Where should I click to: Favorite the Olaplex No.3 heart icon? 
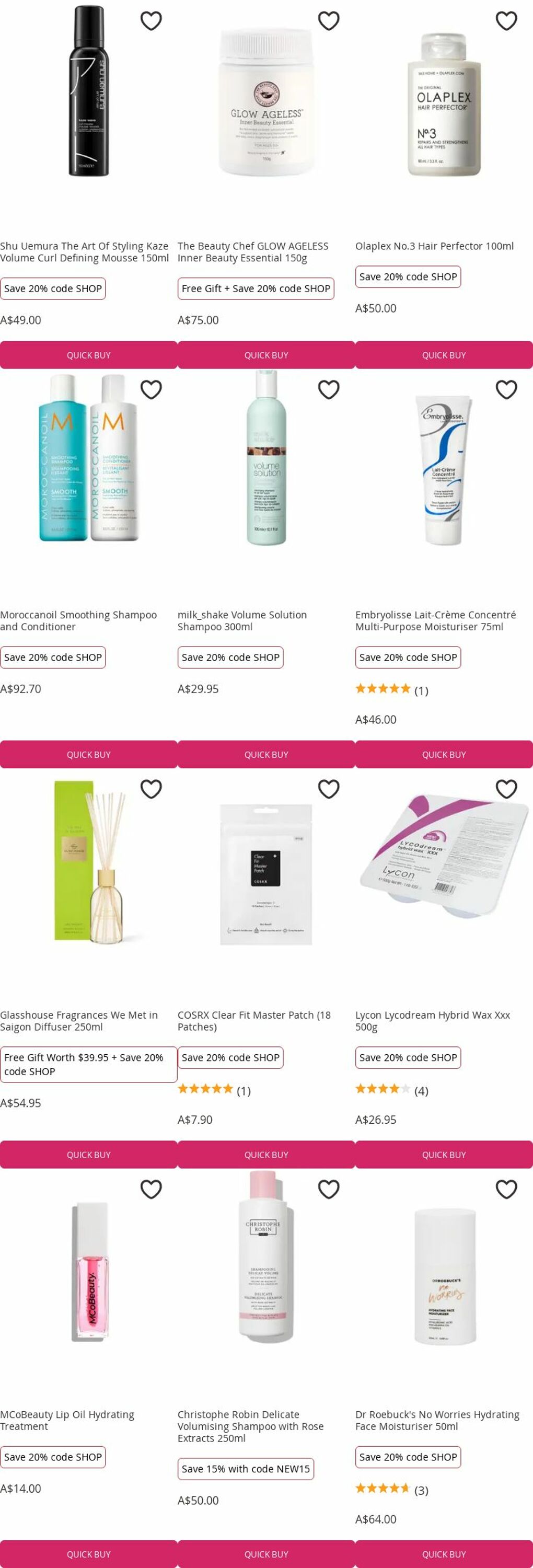506,21
